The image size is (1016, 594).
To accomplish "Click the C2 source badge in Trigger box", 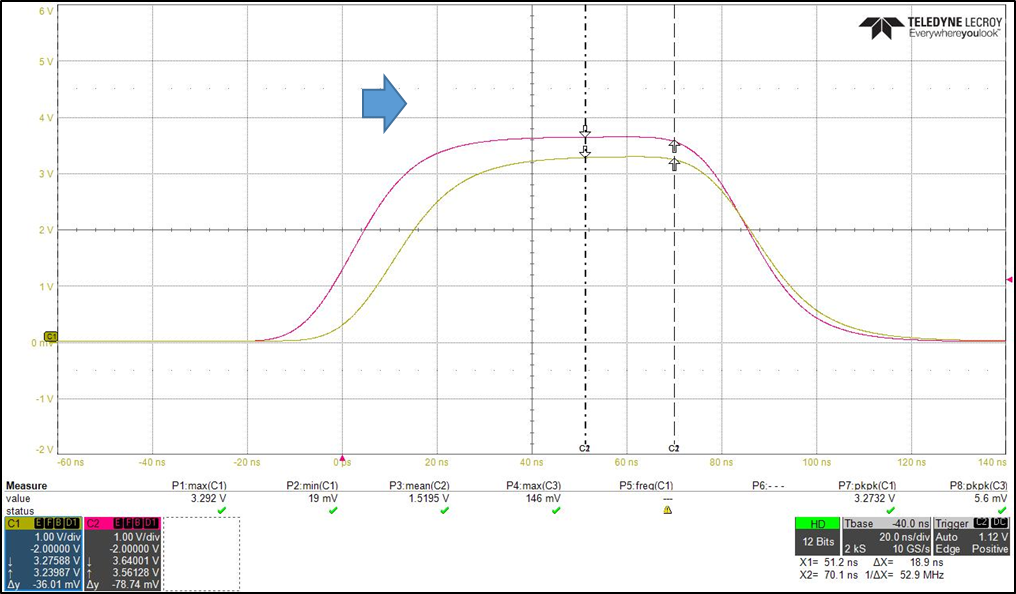I will [x=982, y=523].
